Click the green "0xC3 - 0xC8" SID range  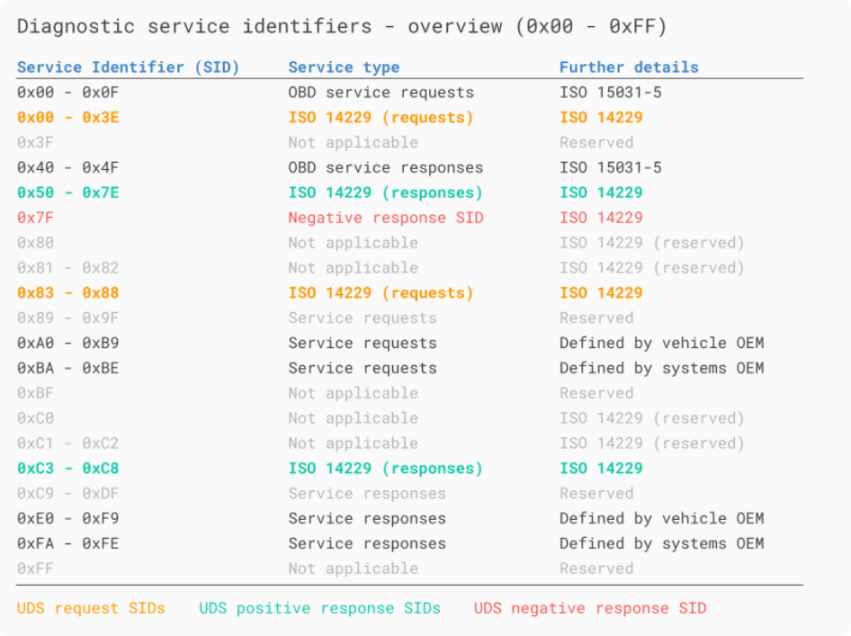[68, 468]
